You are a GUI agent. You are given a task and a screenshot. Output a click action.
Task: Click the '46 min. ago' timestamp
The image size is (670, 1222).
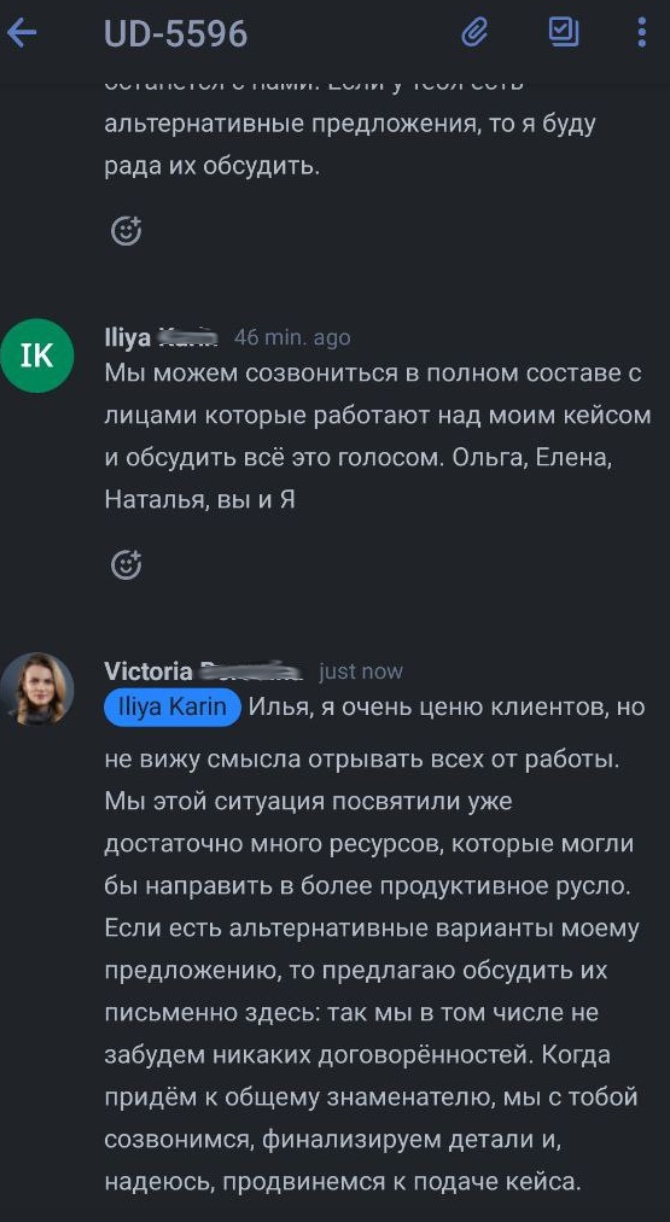[x=292, y=338]
